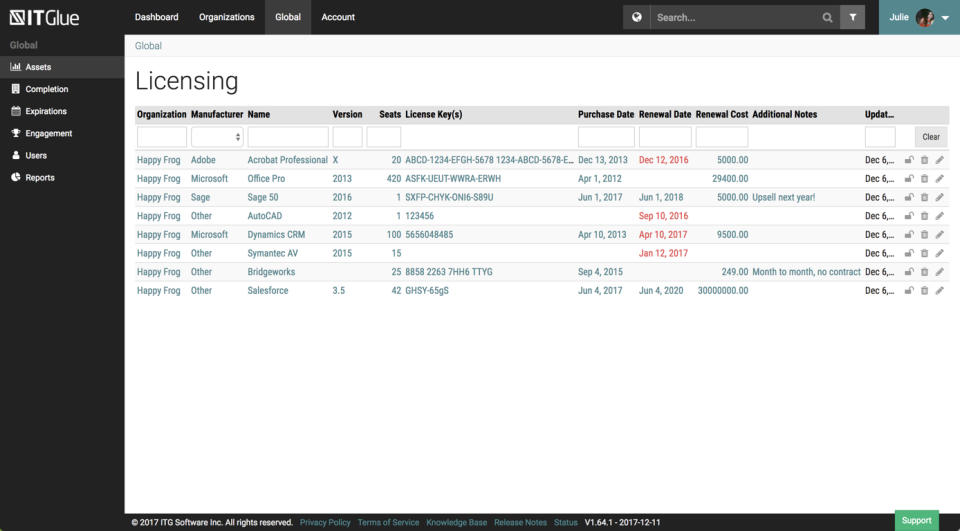Click the Seats filter field
Viewport: 960px width, 531px height.
(x=383, y=137)
